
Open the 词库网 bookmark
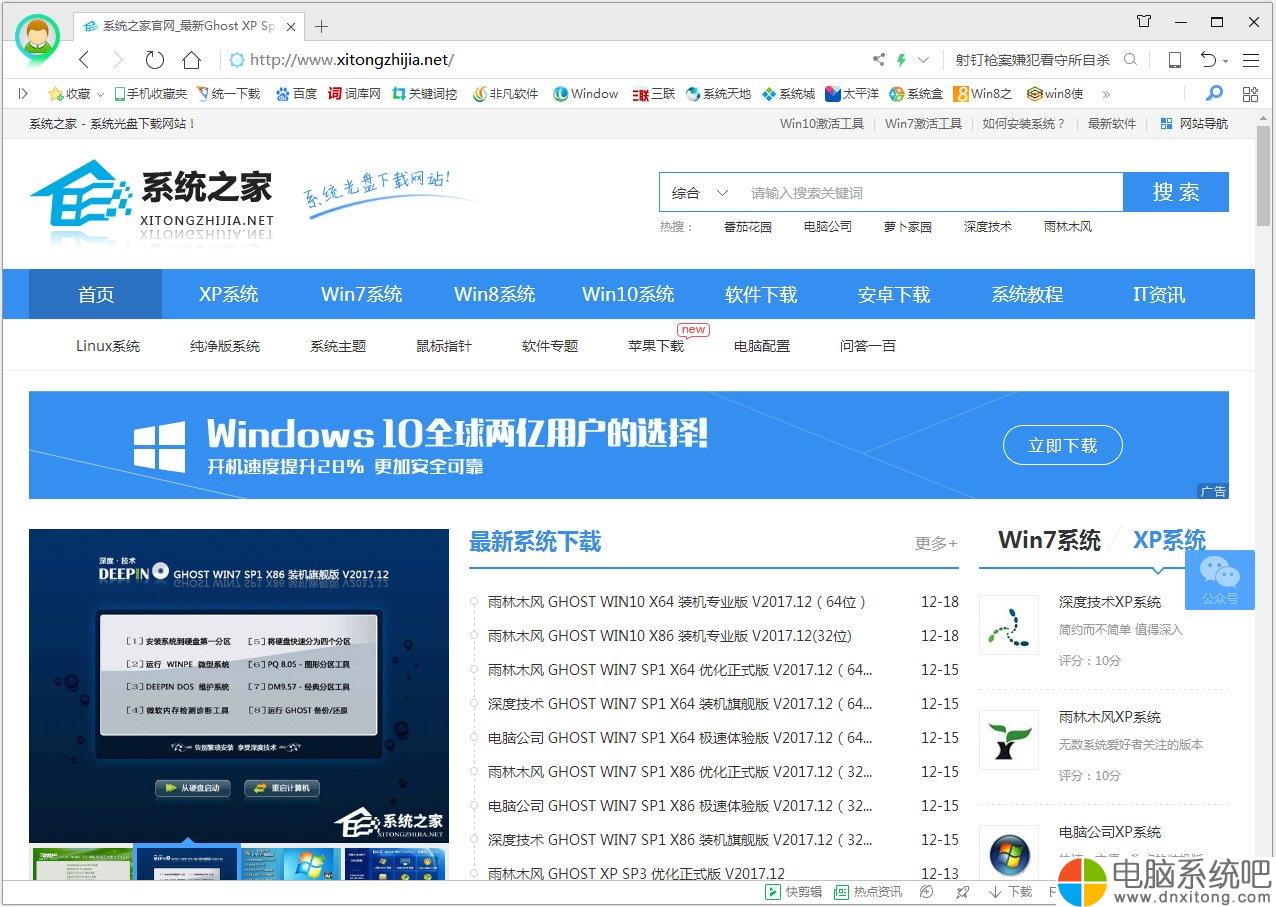tap(354, 94)
